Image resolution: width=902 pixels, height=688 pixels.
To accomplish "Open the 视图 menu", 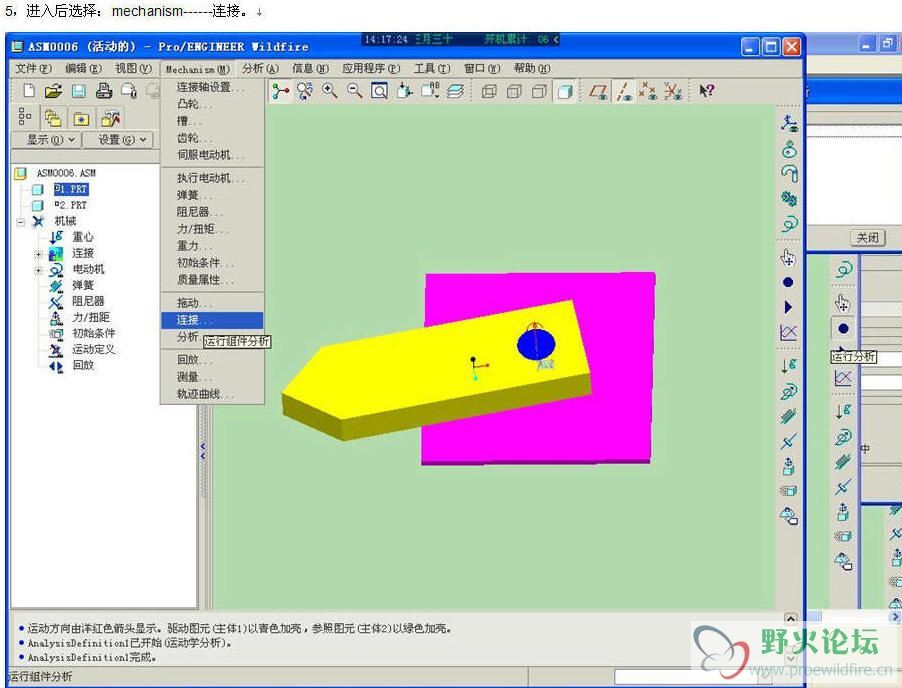I will (133, 68).
